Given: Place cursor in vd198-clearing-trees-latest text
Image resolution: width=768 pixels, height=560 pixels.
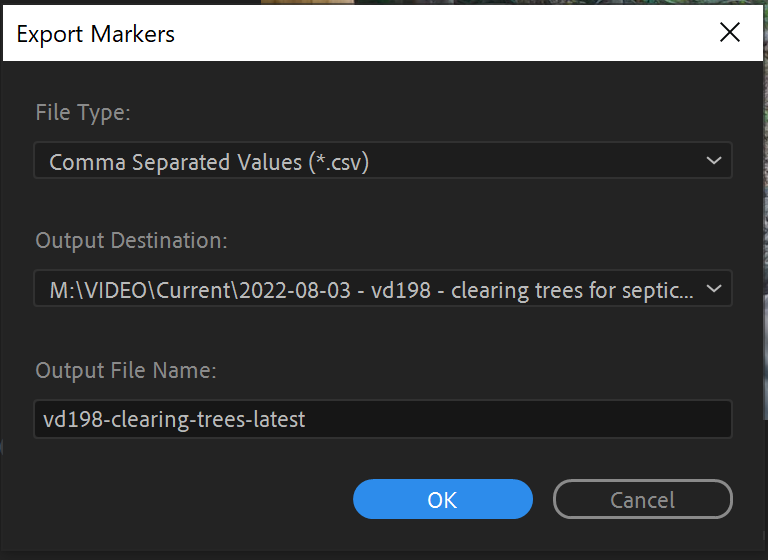Looking at the screenshot, I should coord(175,419).
